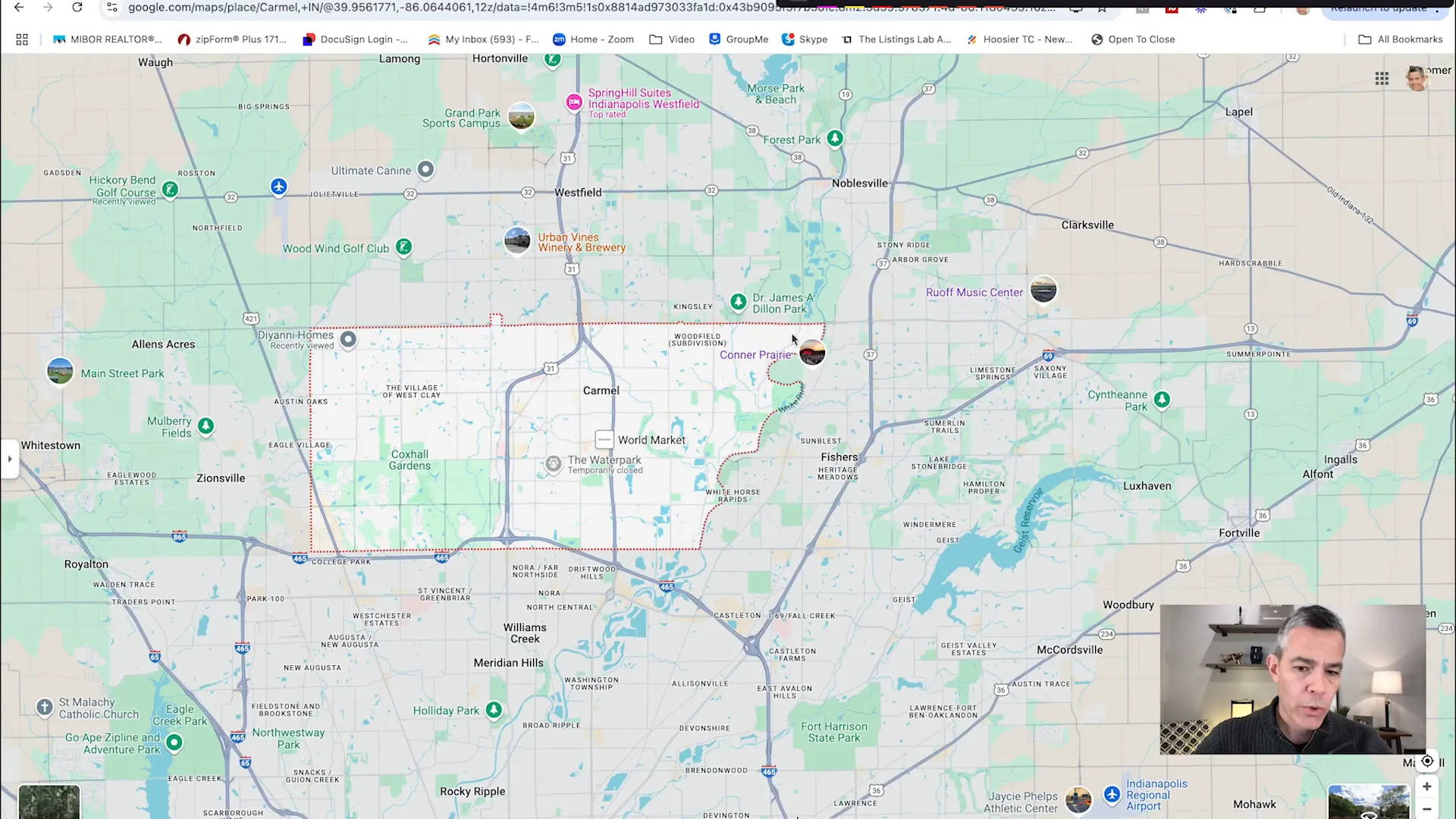Click the Meridian Hills label
The height and width of the screenshot is (819, 1456).
click(x=509, y=663)
